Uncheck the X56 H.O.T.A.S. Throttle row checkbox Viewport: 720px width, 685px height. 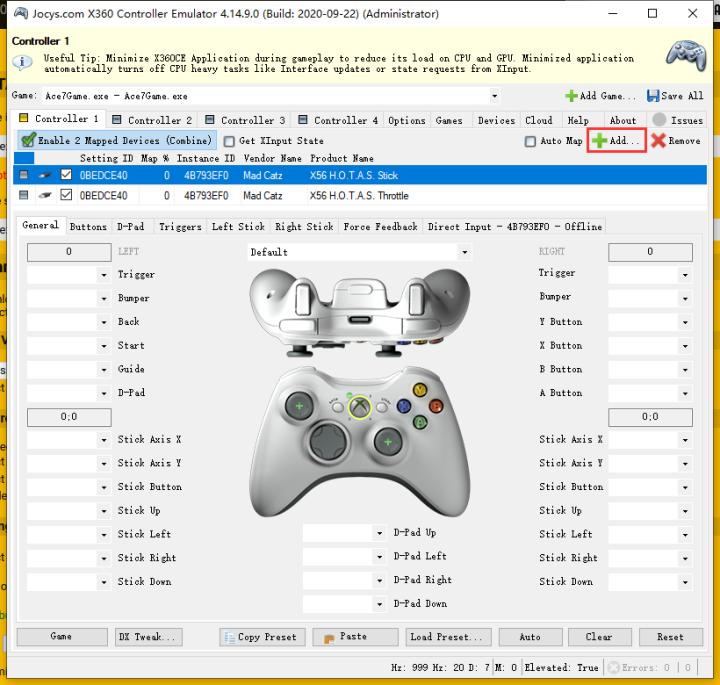[x=67, y=196]
